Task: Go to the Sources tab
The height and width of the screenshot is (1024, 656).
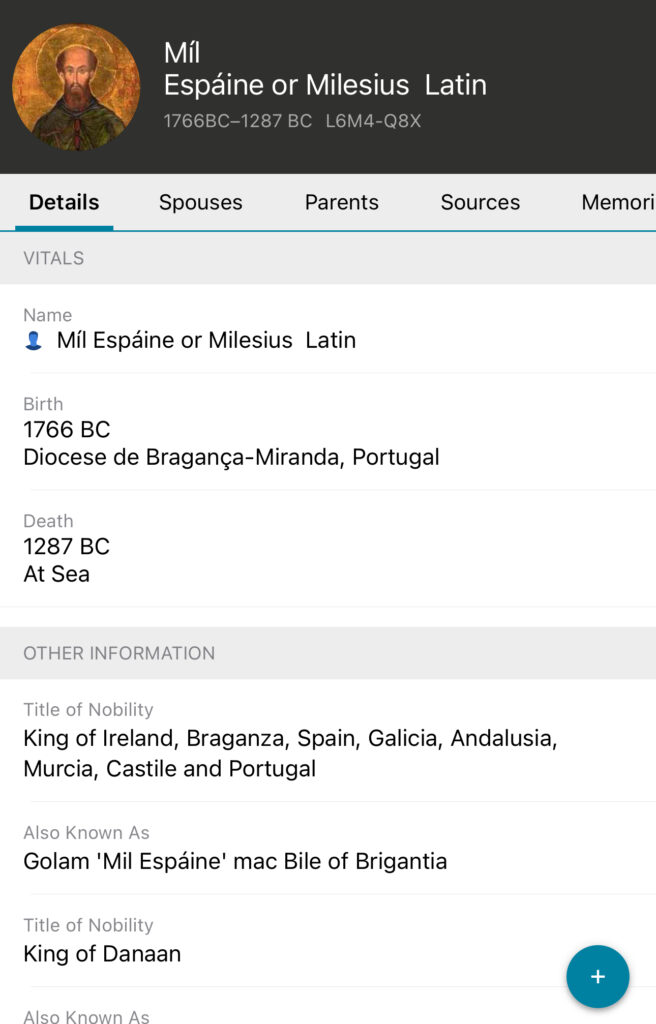Action: click(x=480, y=202)
